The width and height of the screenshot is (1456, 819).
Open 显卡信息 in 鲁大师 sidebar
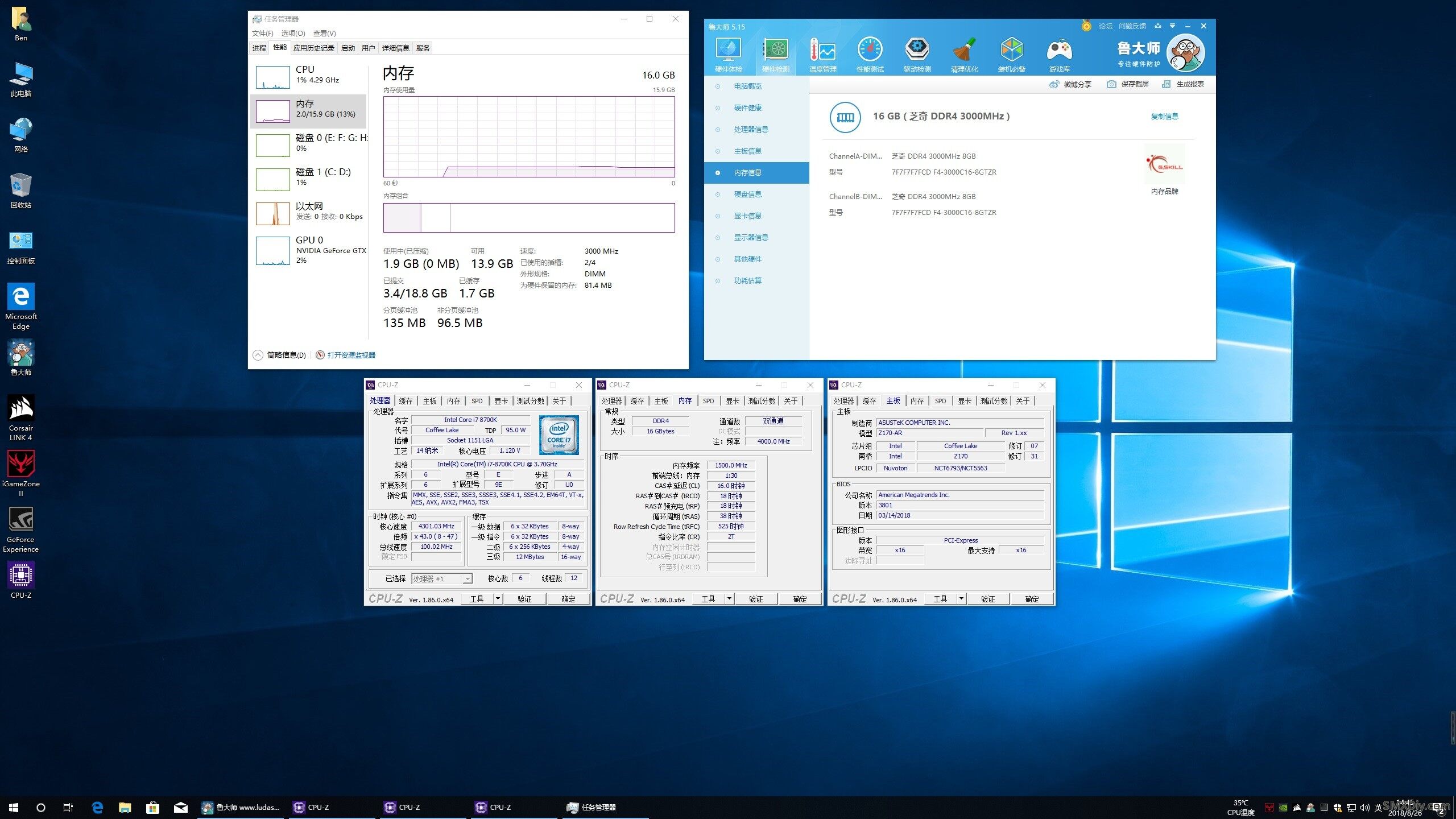point(756,216)
